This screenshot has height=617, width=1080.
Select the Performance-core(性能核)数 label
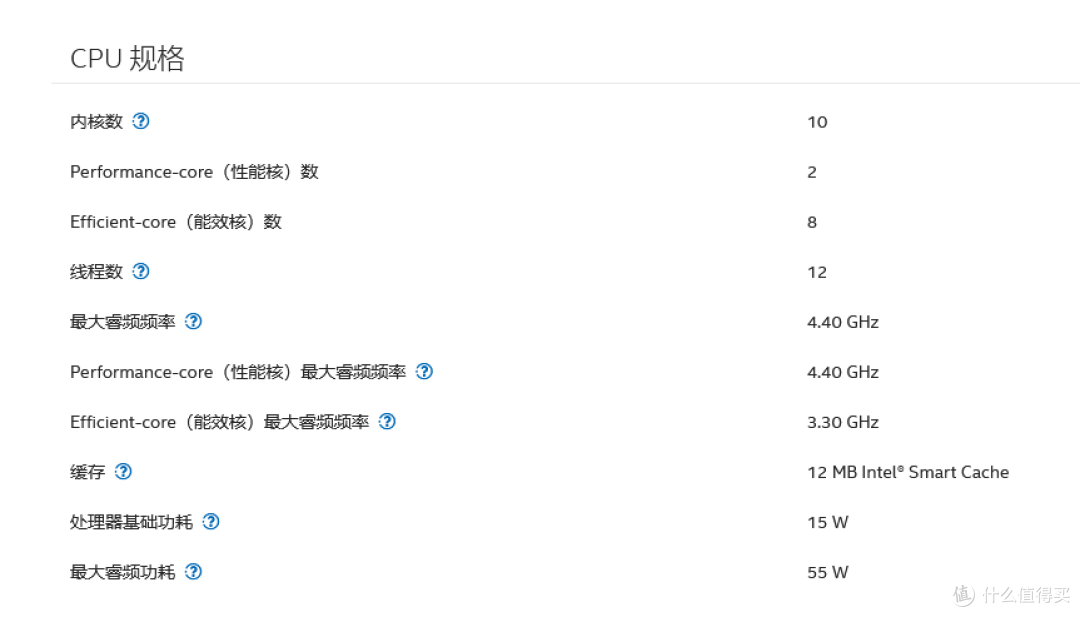(x=194, y=172)
